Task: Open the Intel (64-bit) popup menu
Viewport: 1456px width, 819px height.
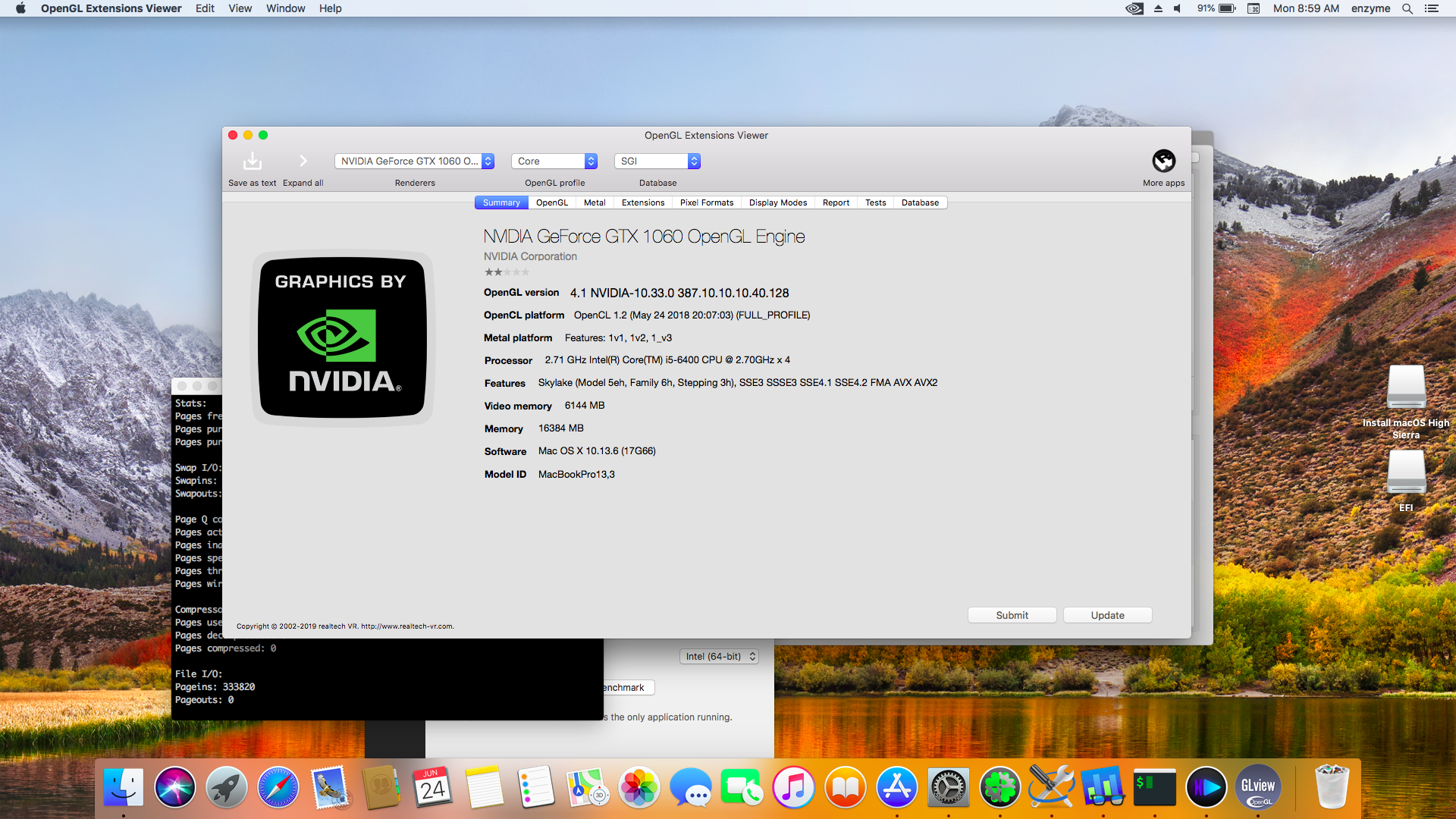Action: click(x=720, y=657)
